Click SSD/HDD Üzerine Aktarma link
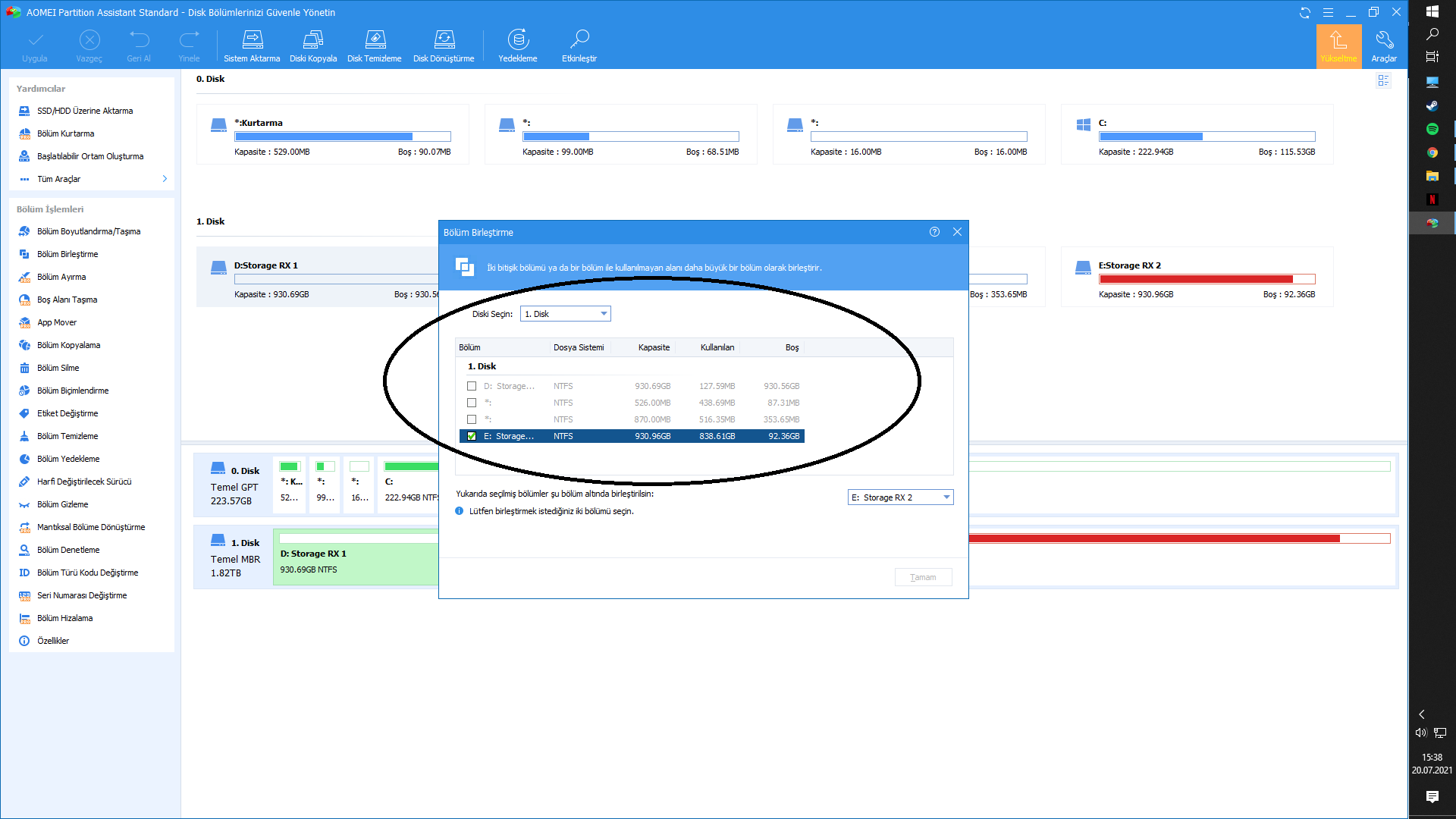 [85, 111]
